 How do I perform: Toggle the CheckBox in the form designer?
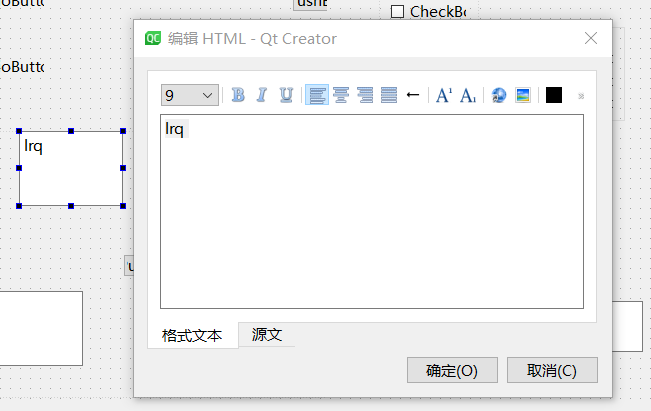397,12
